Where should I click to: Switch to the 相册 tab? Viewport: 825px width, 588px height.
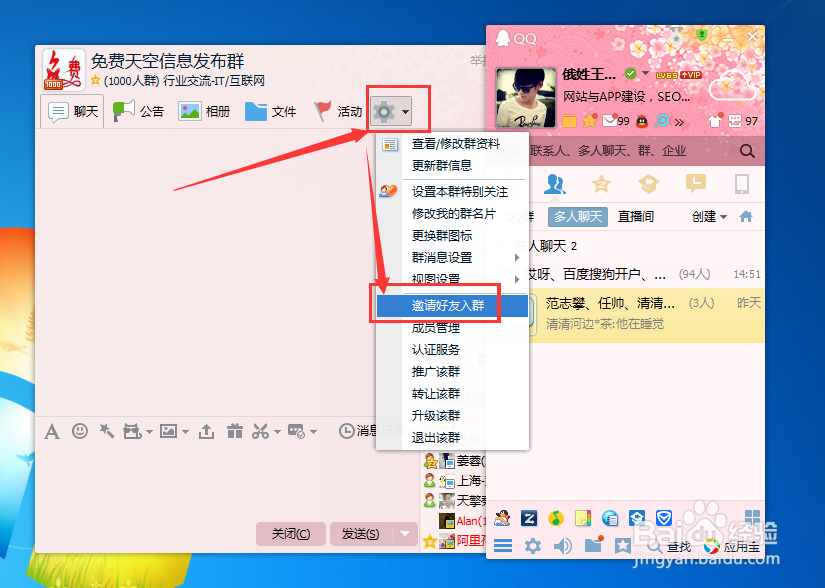(x=204, y=111)
